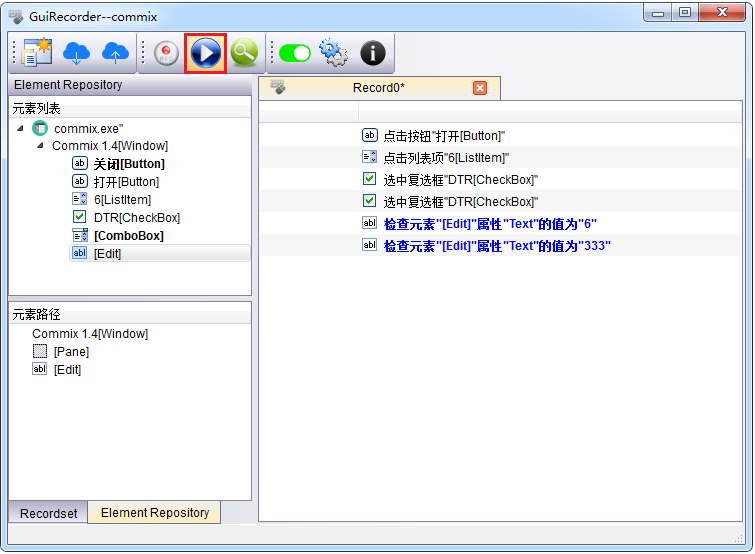755x554 pixels.
Task: Select commix.exe in the element list
Action: [x=89, y=129]
